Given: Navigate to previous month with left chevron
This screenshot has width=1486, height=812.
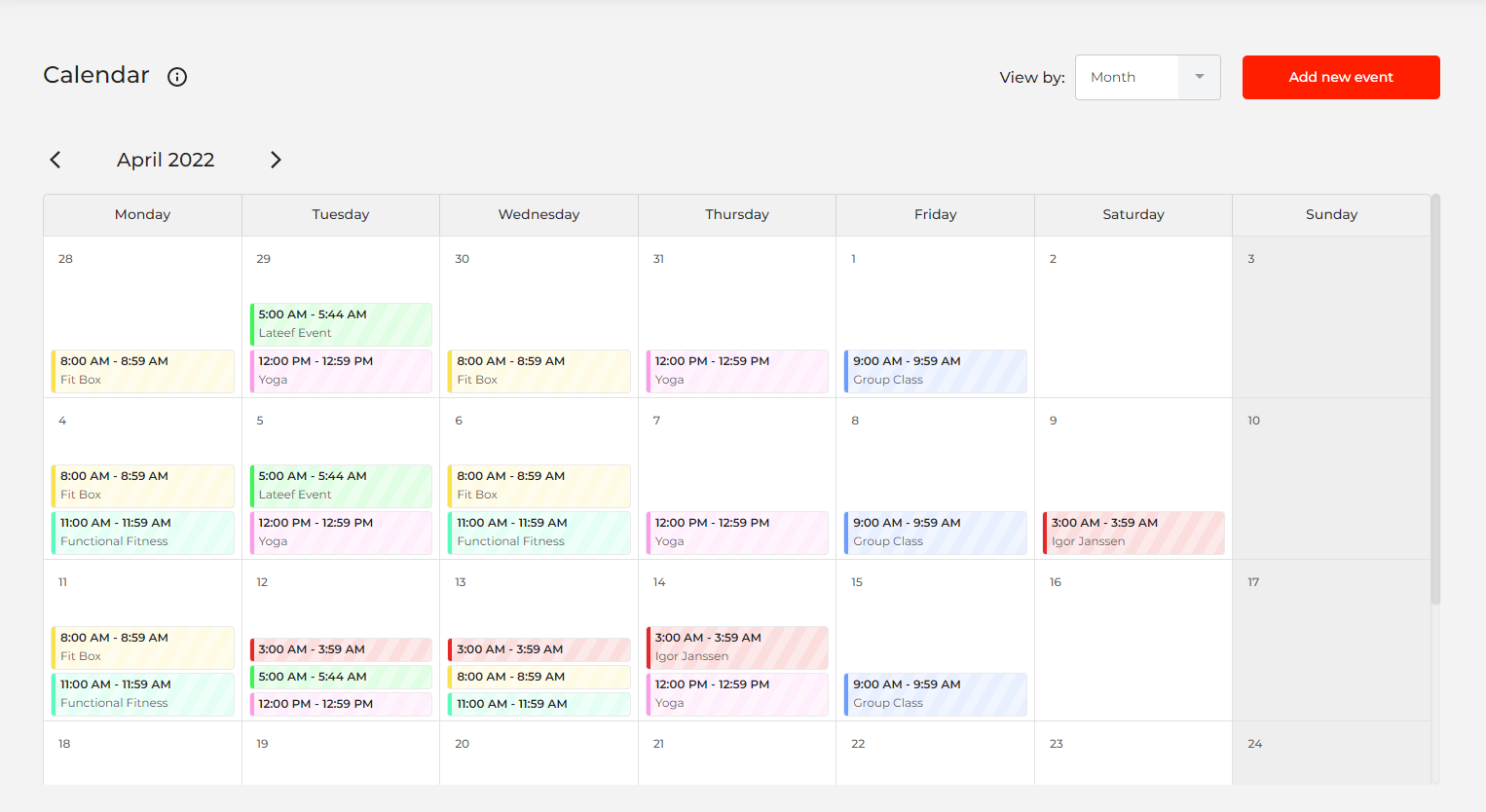Looking at the screenshot, I should [x=56, y=159].
